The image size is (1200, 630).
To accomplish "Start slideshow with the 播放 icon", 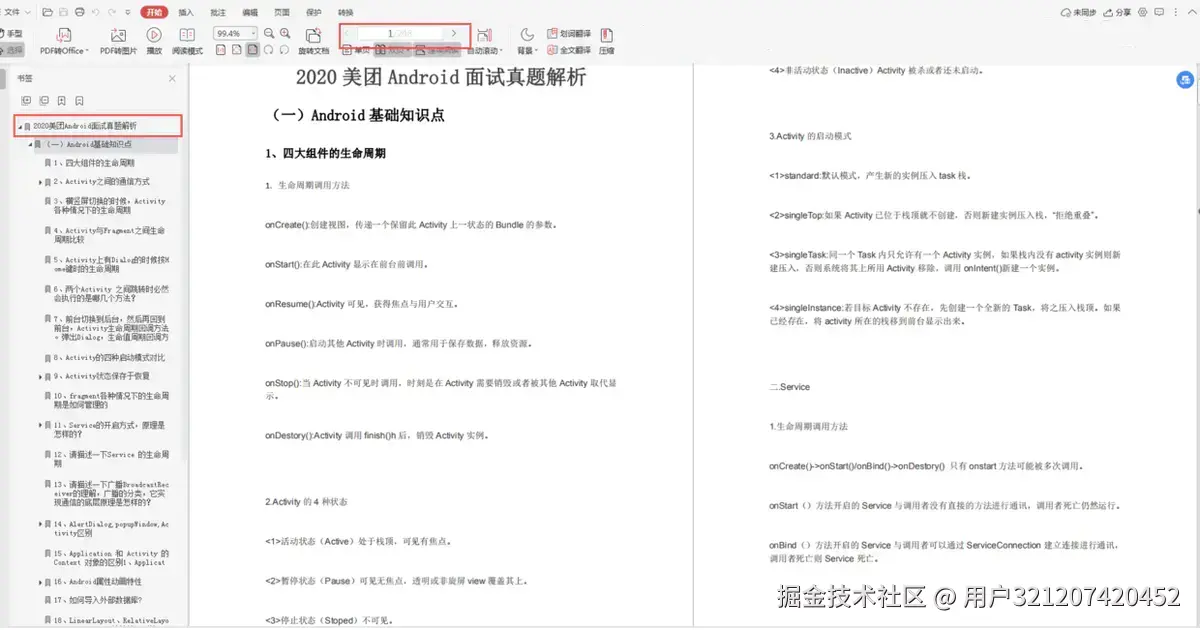I will pyautogui.click(x=154, y=35).
